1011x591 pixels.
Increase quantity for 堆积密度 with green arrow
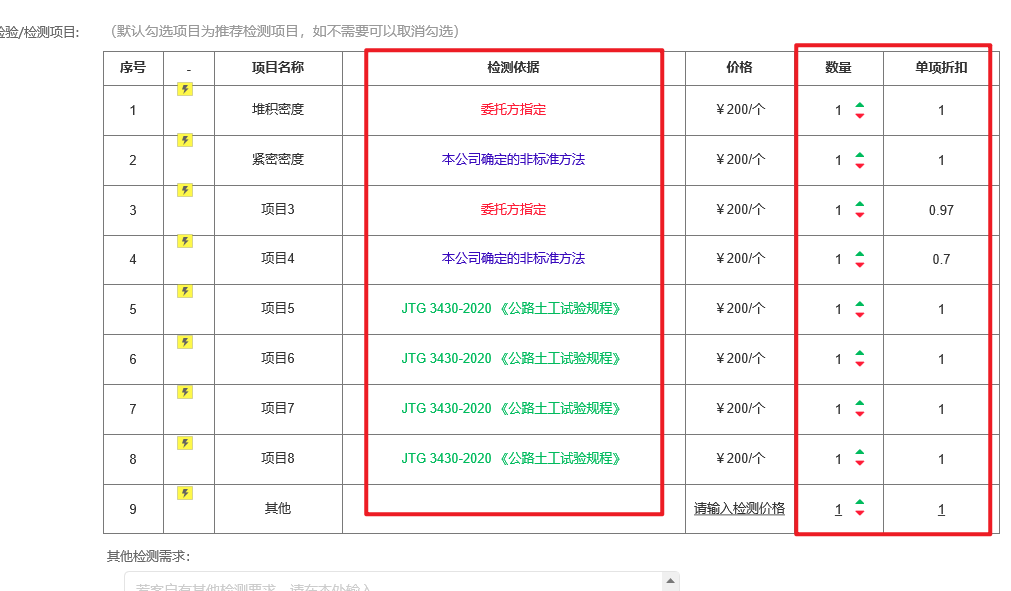pyautogui.click(x=859, y=105)
